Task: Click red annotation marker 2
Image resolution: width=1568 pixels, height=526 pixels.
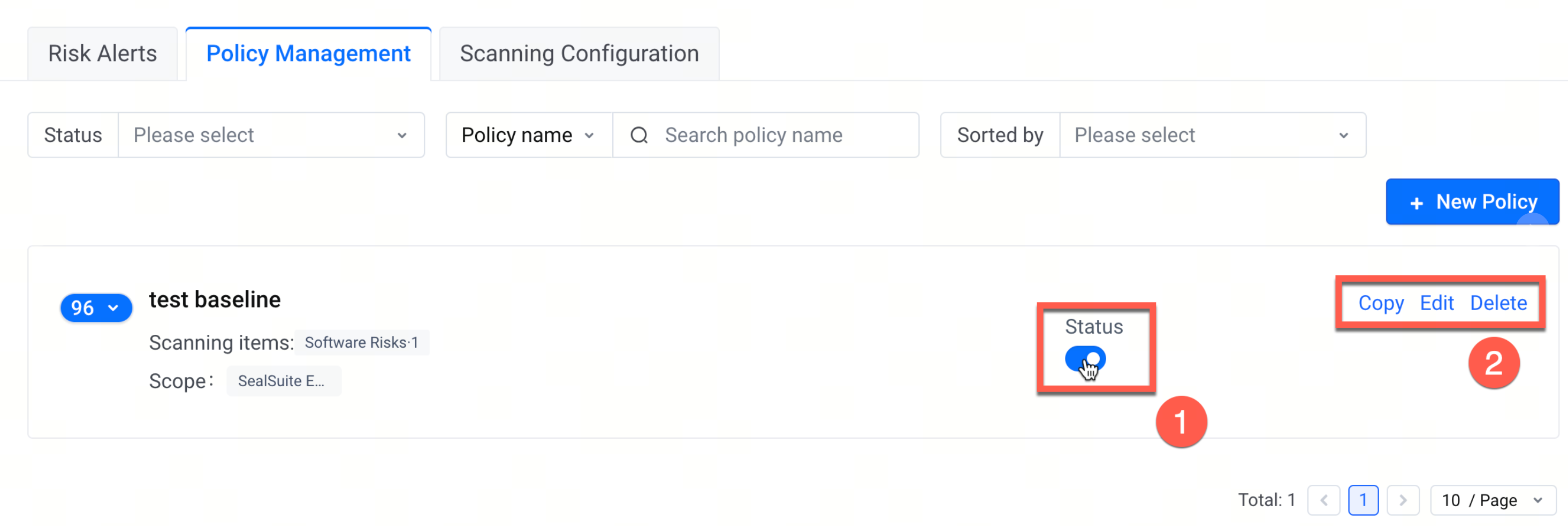Action: 1494,363
